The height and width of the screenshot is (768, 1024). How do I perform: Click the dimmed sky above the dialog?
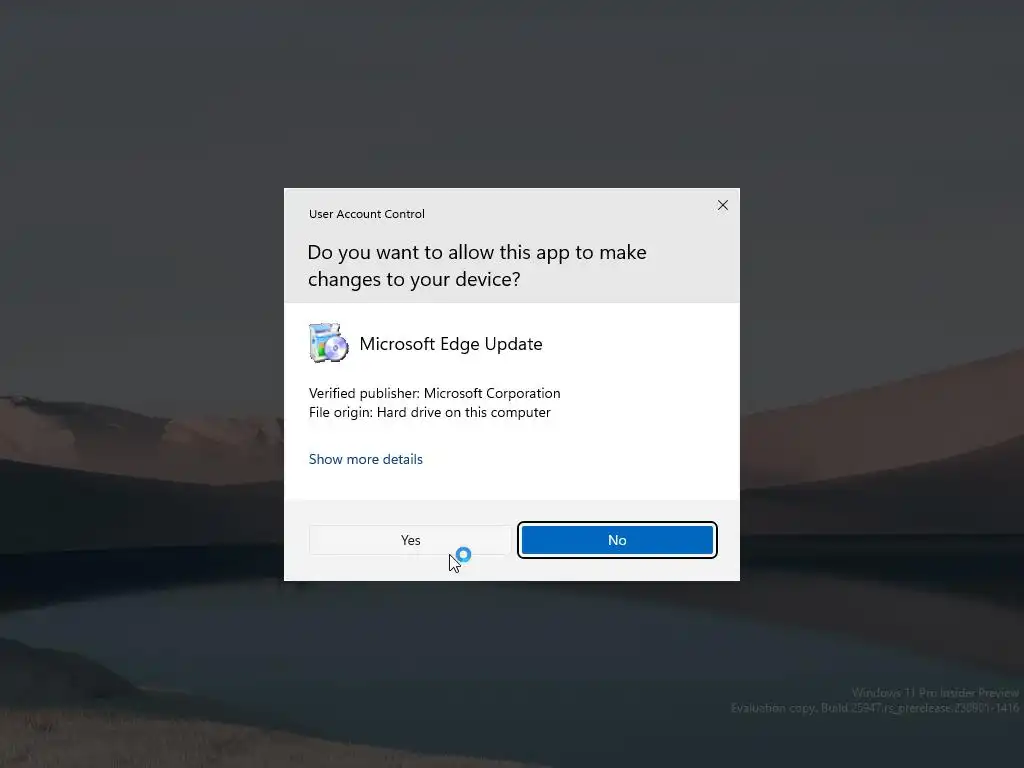pos(512,93)
